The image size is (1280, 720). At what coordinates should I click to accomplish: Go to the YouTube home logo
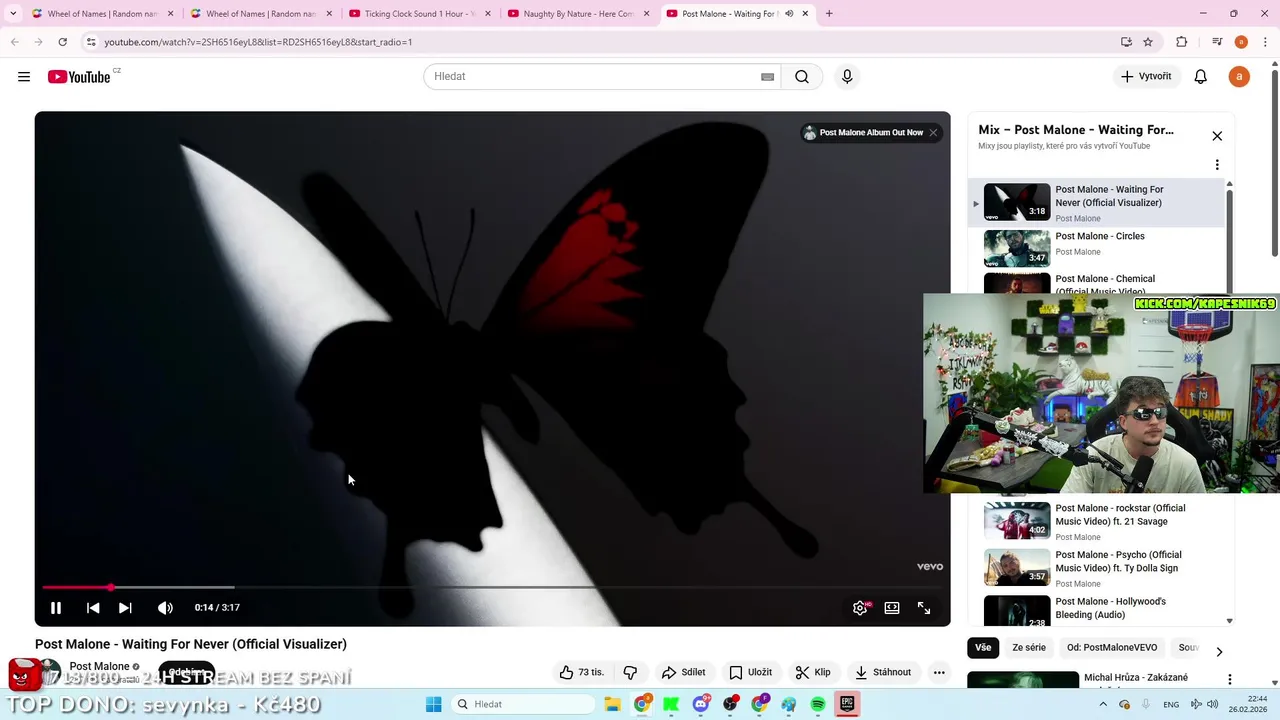tap(79, 77)
